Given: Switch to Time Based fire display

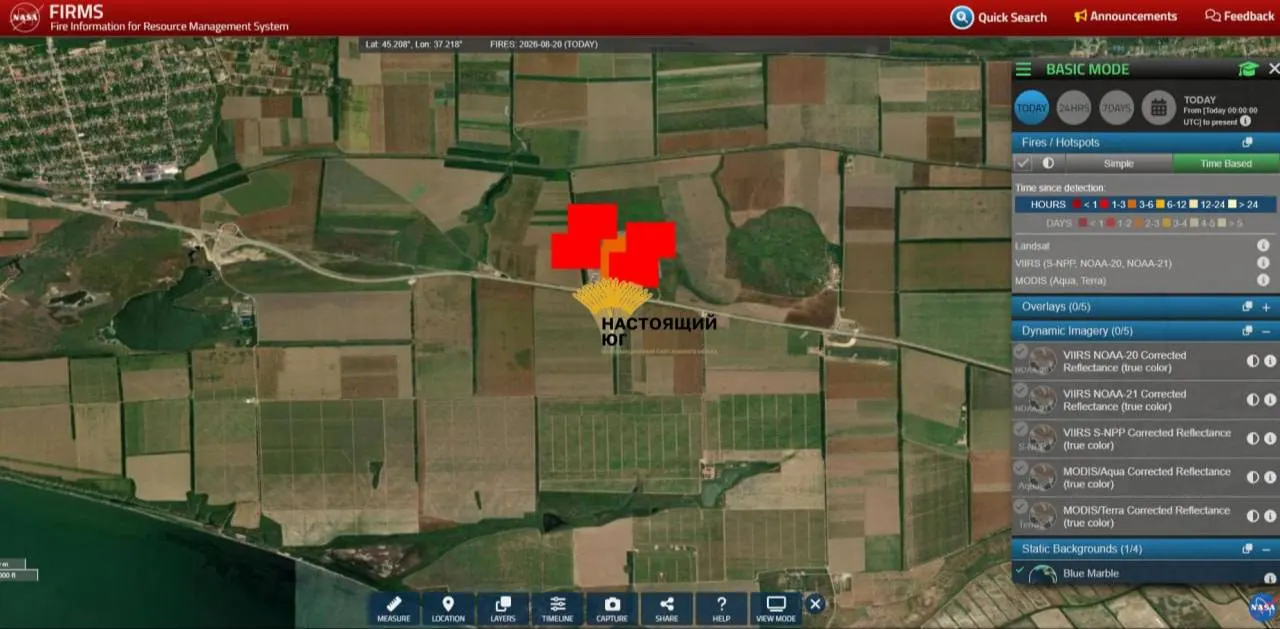Looking at the screenshot, I should coord(1226,163).
